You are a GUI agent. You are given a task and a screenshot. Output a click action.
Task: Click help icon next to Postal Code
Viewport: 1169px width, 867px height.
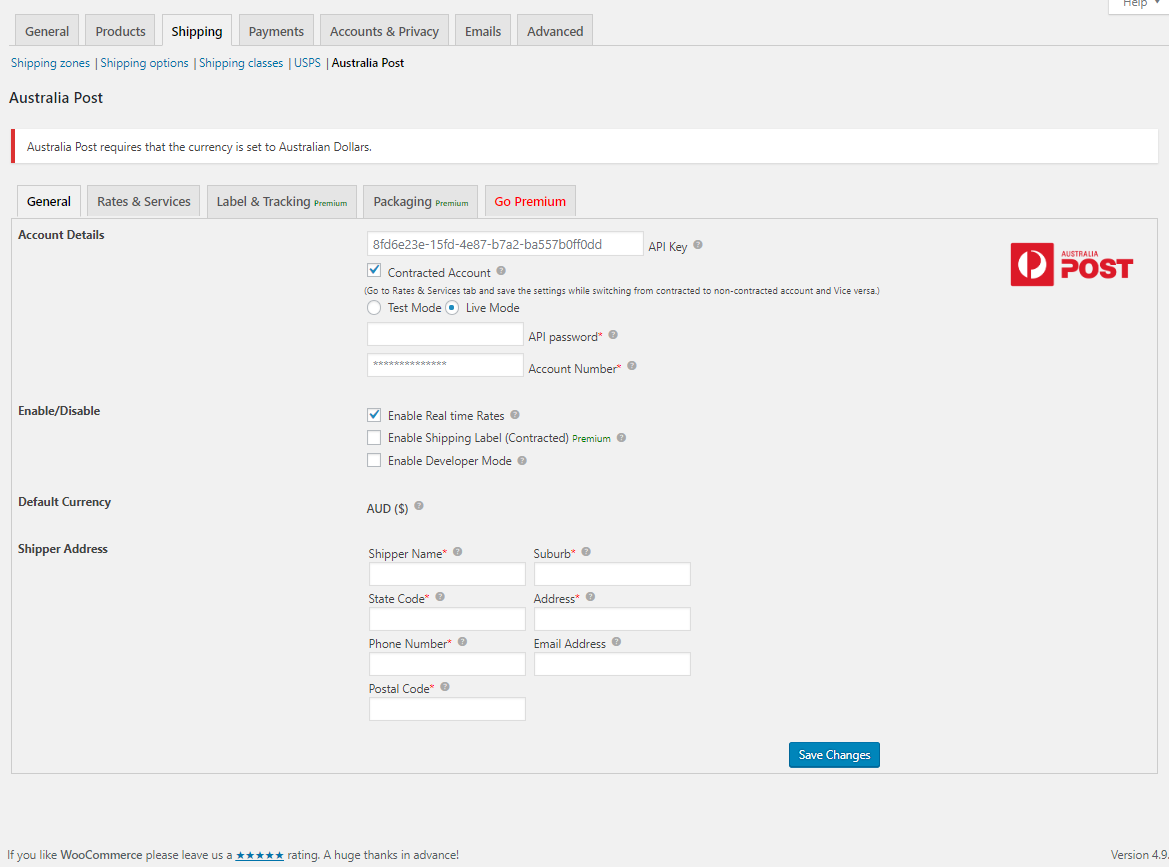[x=445, y=687]
